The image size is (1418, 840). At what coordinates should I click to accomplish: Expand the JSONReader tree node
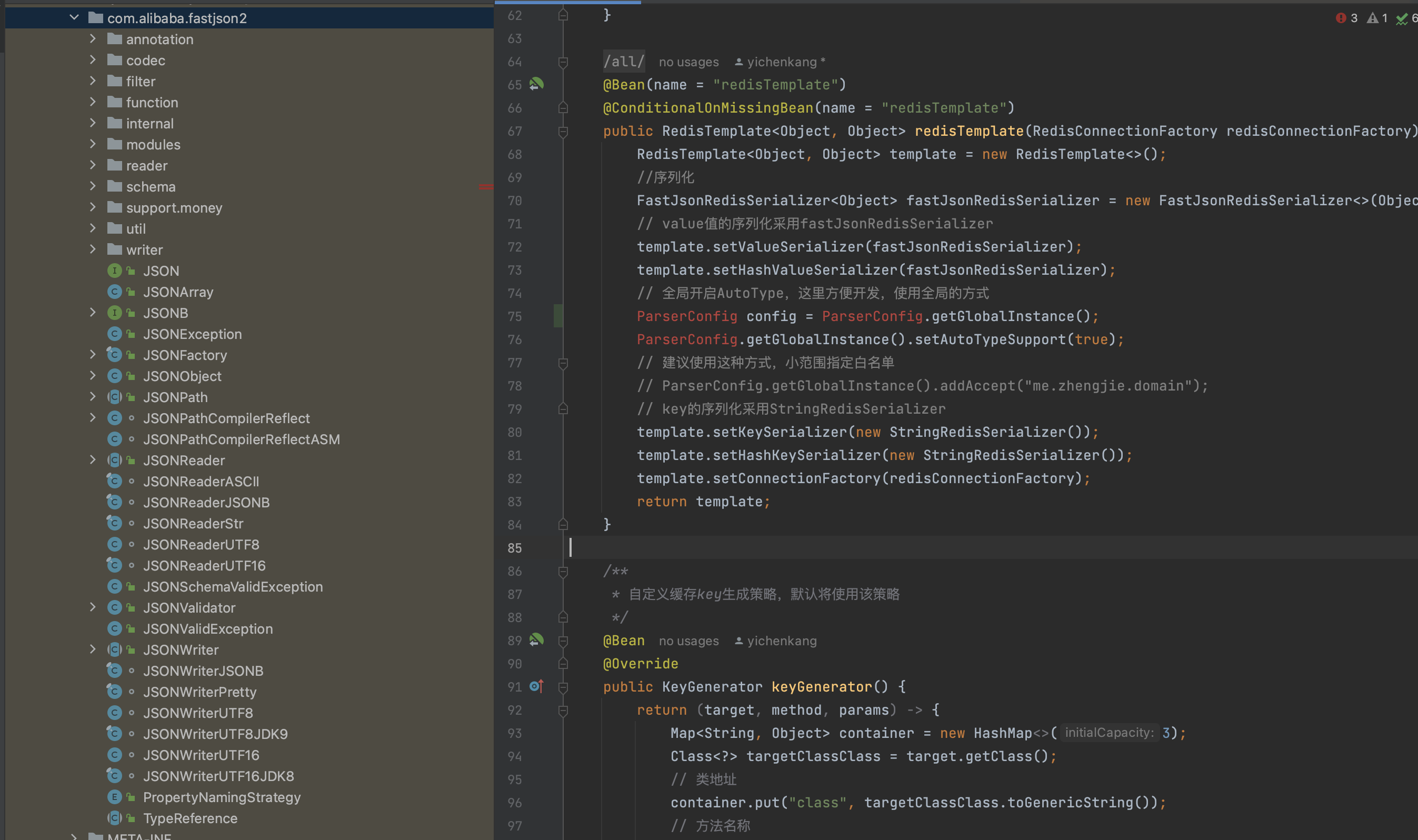92,459
